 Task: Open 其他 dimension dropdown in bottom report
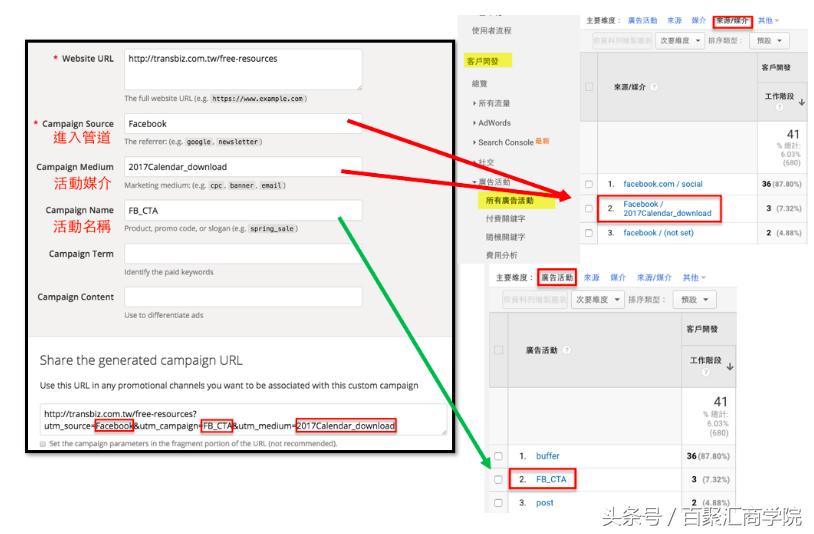pos(694,278)
